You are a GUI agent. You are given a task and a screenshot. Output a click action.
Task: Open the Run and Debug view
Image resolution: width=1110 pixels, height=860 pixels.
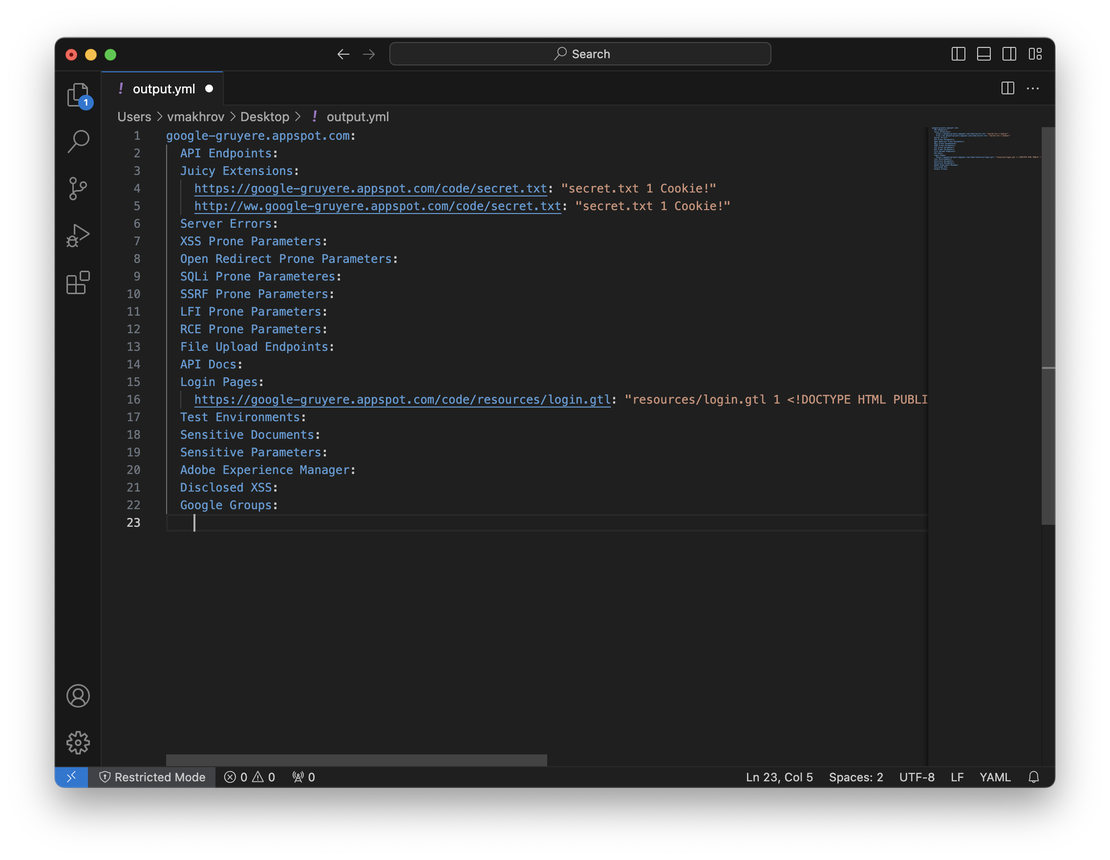coord(78,236)
